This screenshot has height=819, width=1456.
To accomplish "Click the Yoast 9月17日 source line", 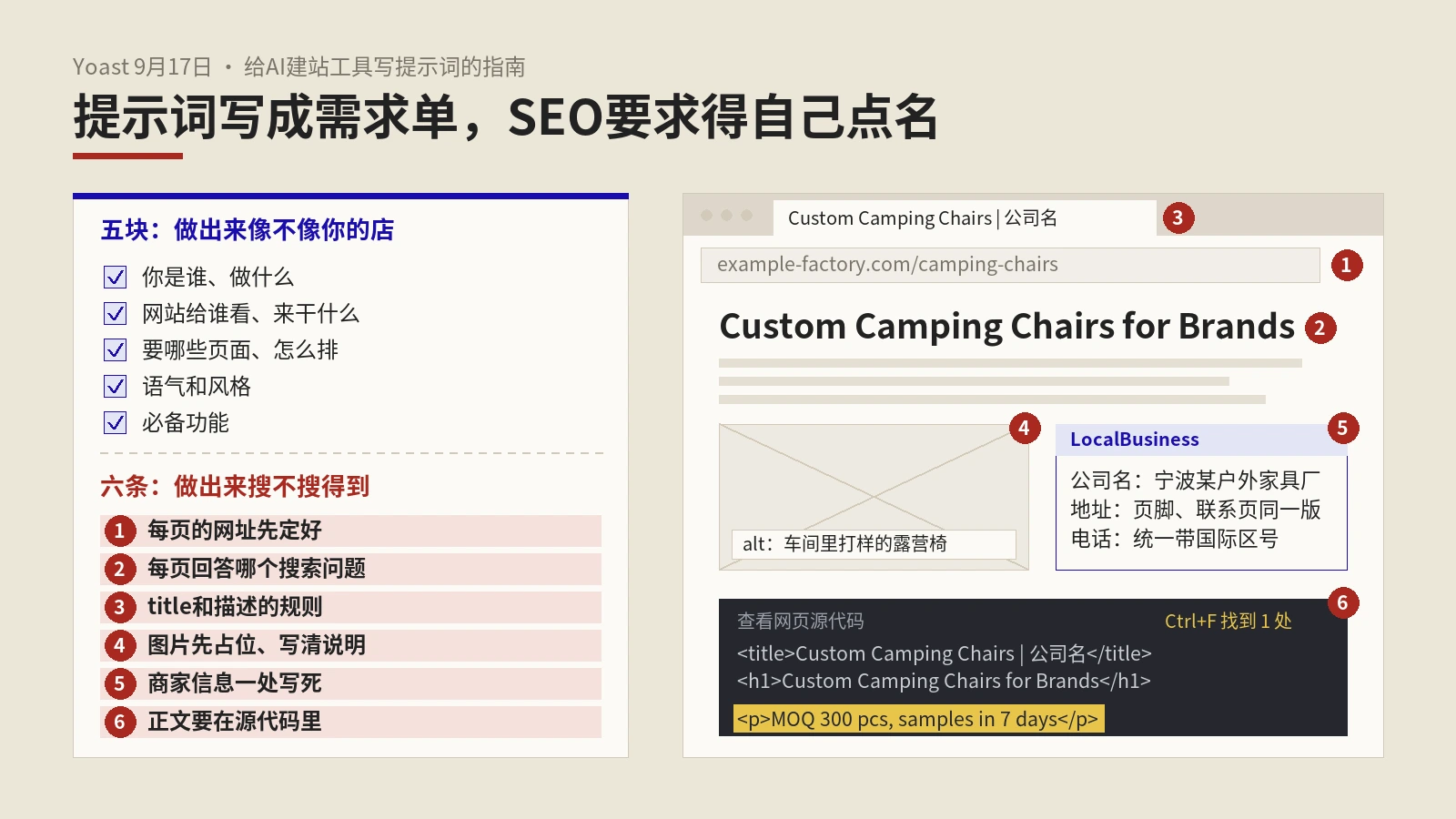I will [299, 66].
